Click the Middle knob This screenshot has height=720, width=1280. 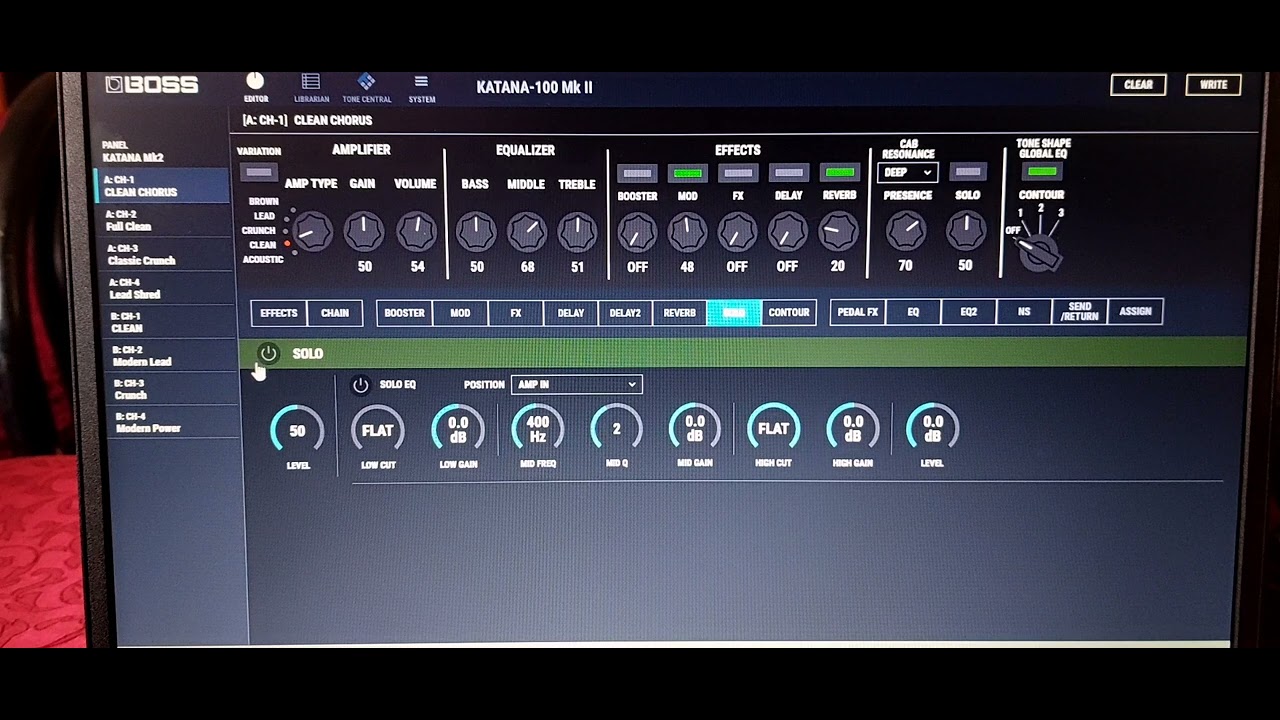tap(527, 232)
